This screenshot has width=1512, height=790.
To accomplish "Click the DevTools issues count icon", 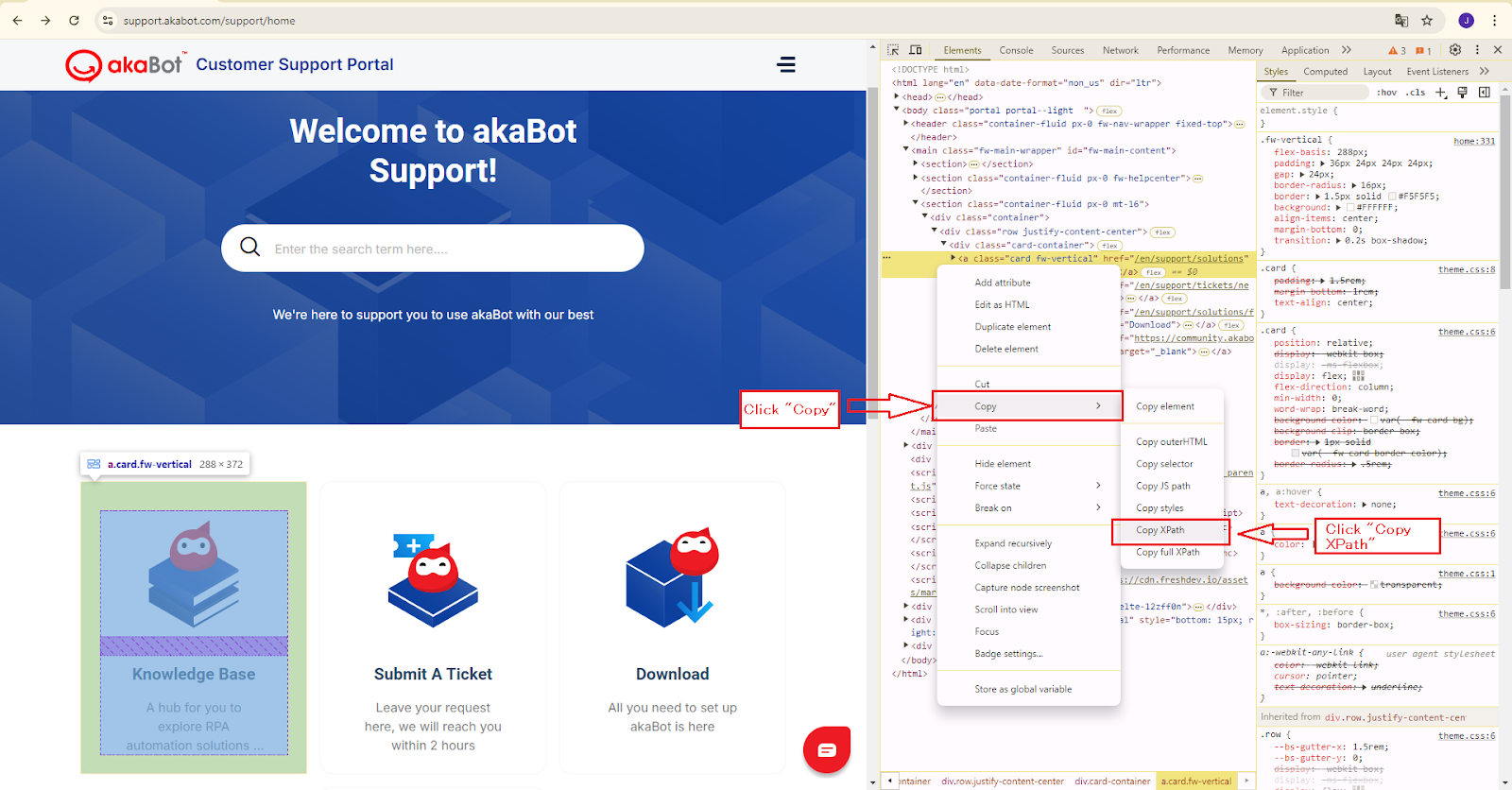I will tap(1423, 50).
